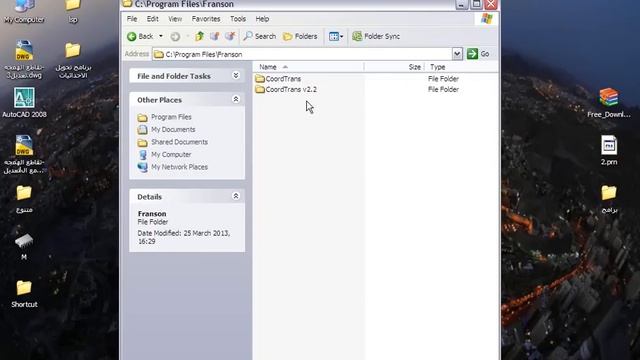Sort by the Type column header
The height and width of the screenshot is (360, 640).
point(461,67)
